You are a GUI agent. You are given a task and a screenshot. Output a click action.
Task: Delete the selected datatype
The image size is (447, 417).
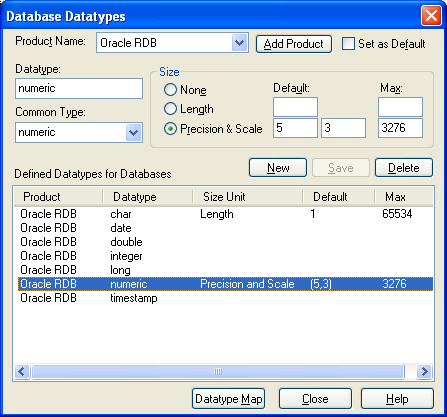[404, 168]
